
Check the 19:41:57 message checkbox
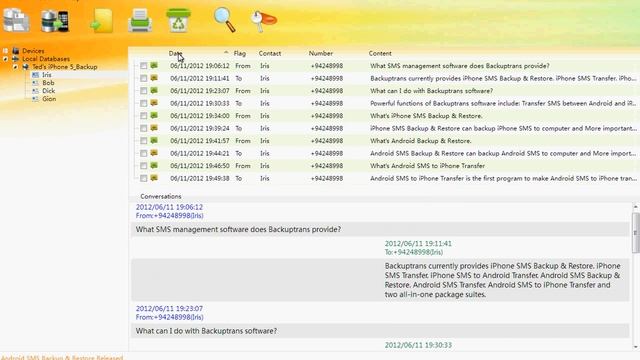click(144, 141)
